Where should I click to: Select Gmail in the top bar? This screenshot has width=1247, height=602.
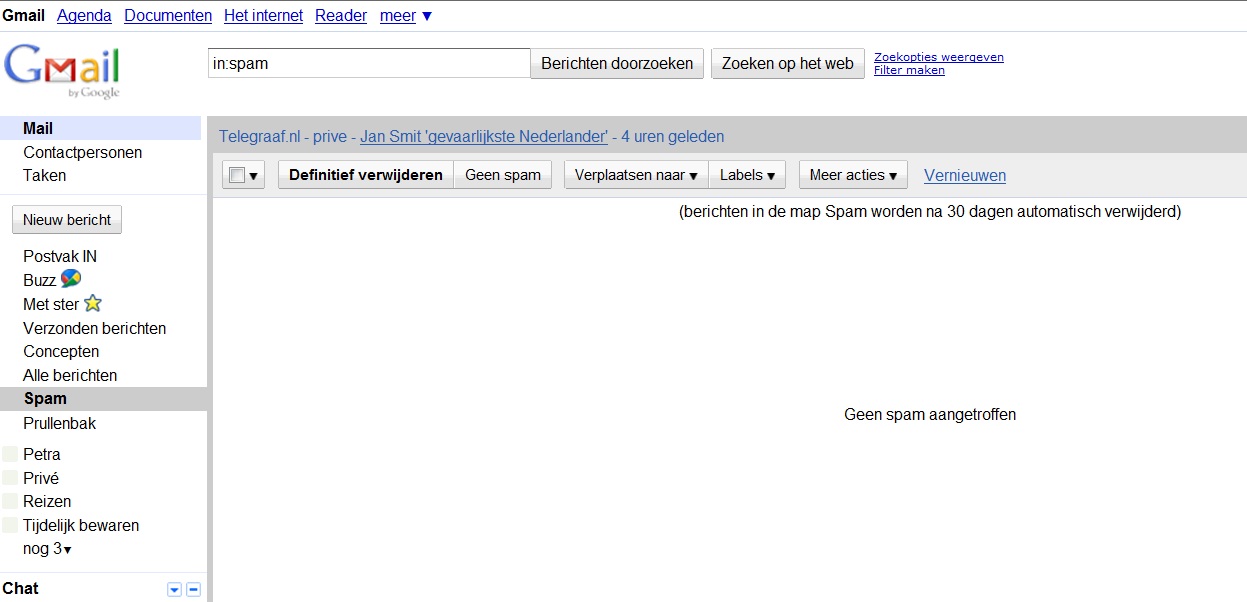[x=24, y=16]
